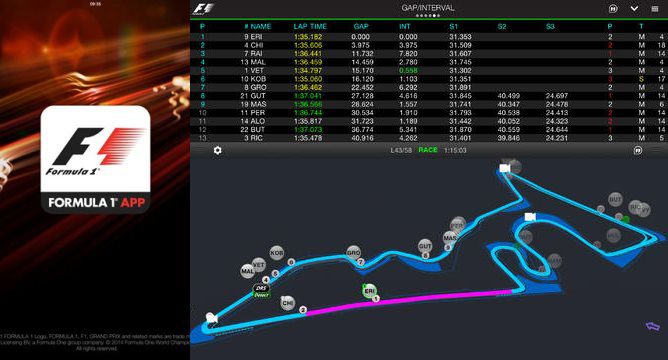Sort by GAP column header

360,26
